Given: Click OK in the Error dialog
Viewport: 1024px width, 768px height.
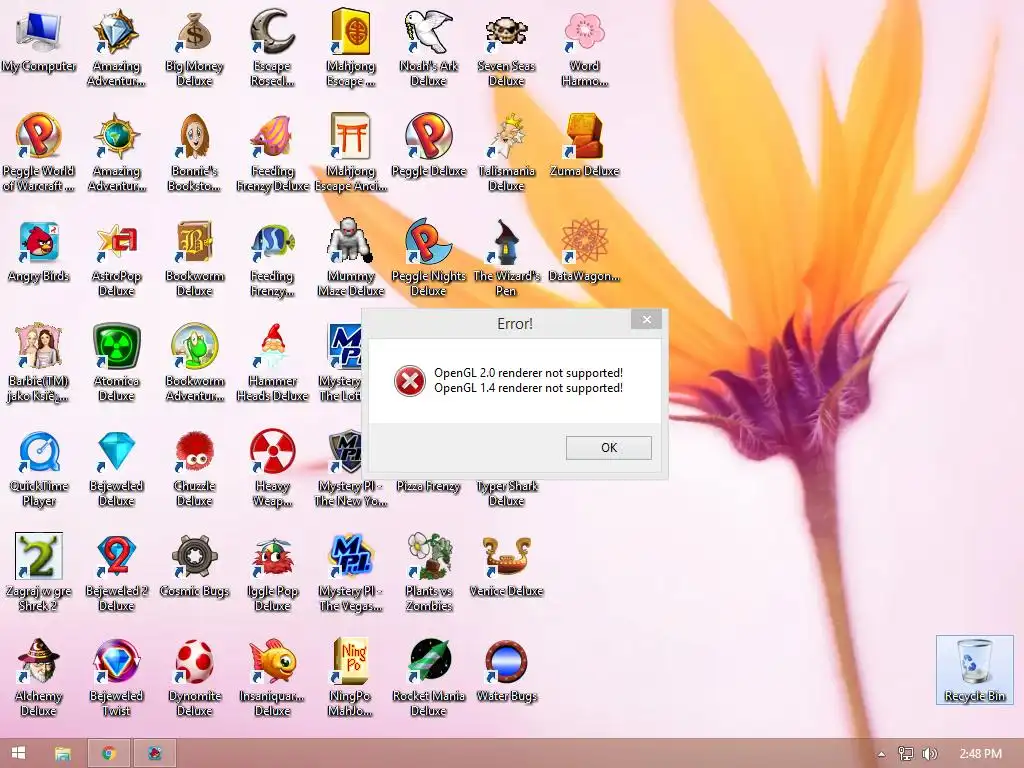Looking at the screenshot, I should [x=609, y=448].
